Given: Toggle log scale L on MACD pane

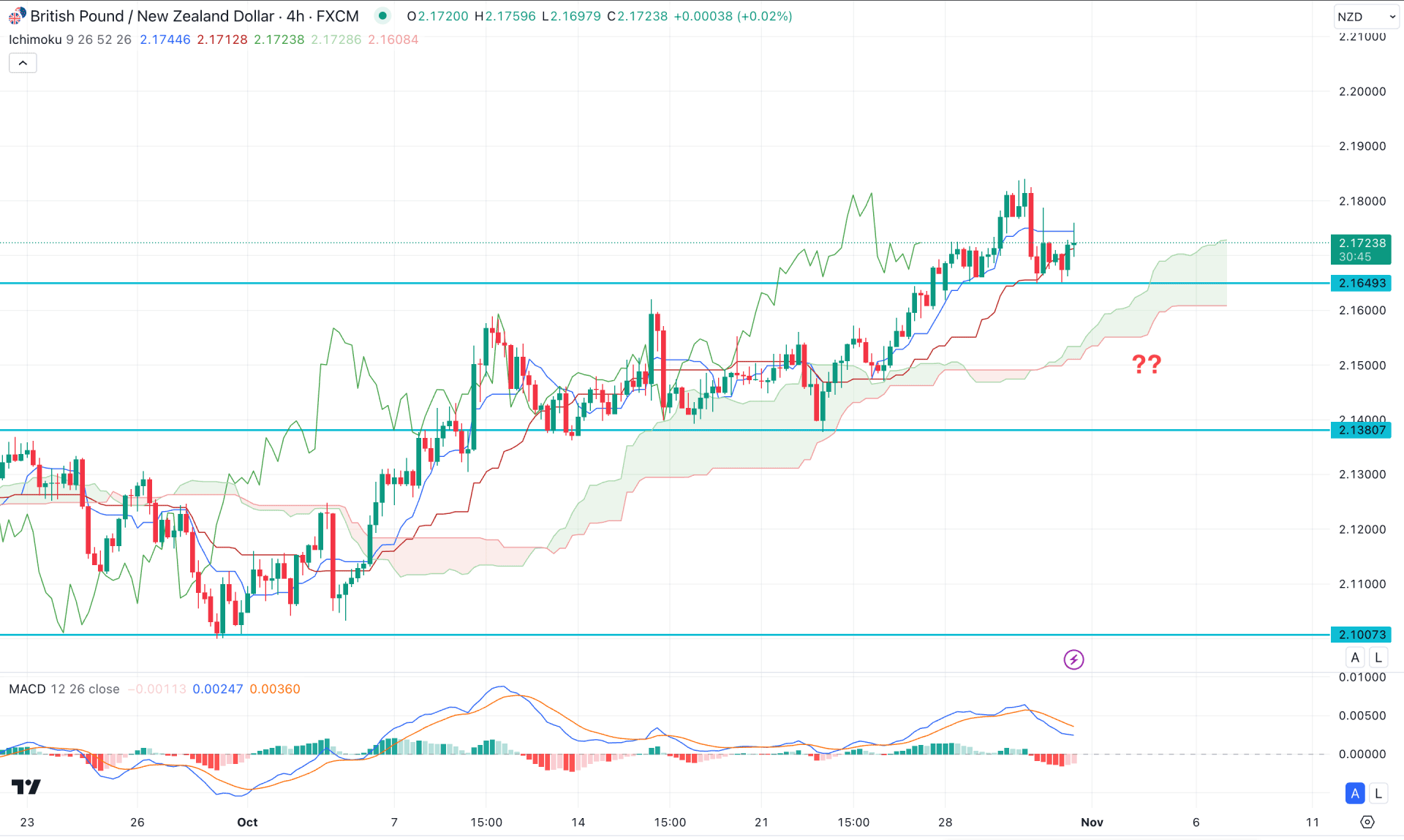Looking at the screenshot, I should pyautogui.click(x=1378, y=793).
